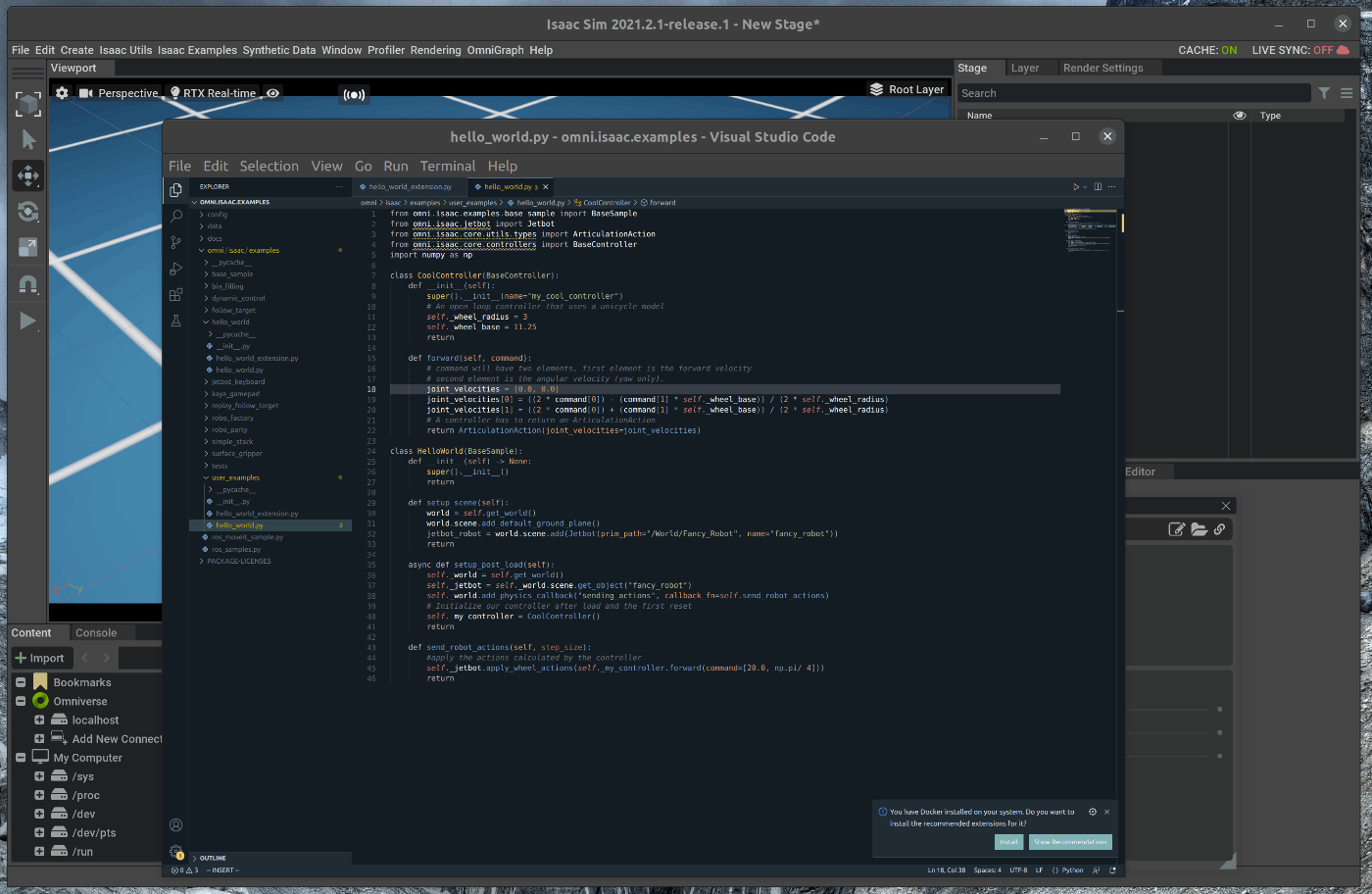Open the Stage filter funnel icon
Viewport: 1372px width, 894px height.
(1324, 93)
